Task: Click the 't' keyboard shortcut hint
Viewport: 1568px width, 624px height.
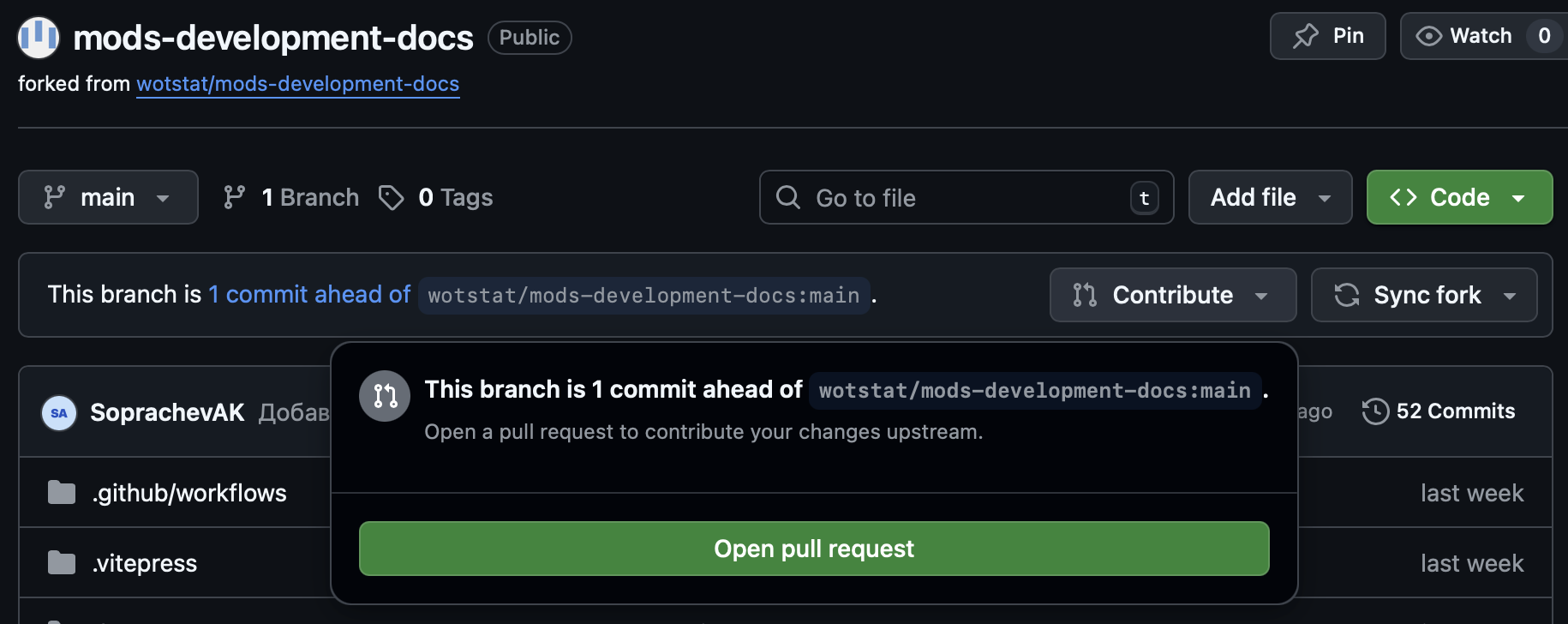Action: coord(1145,198)
